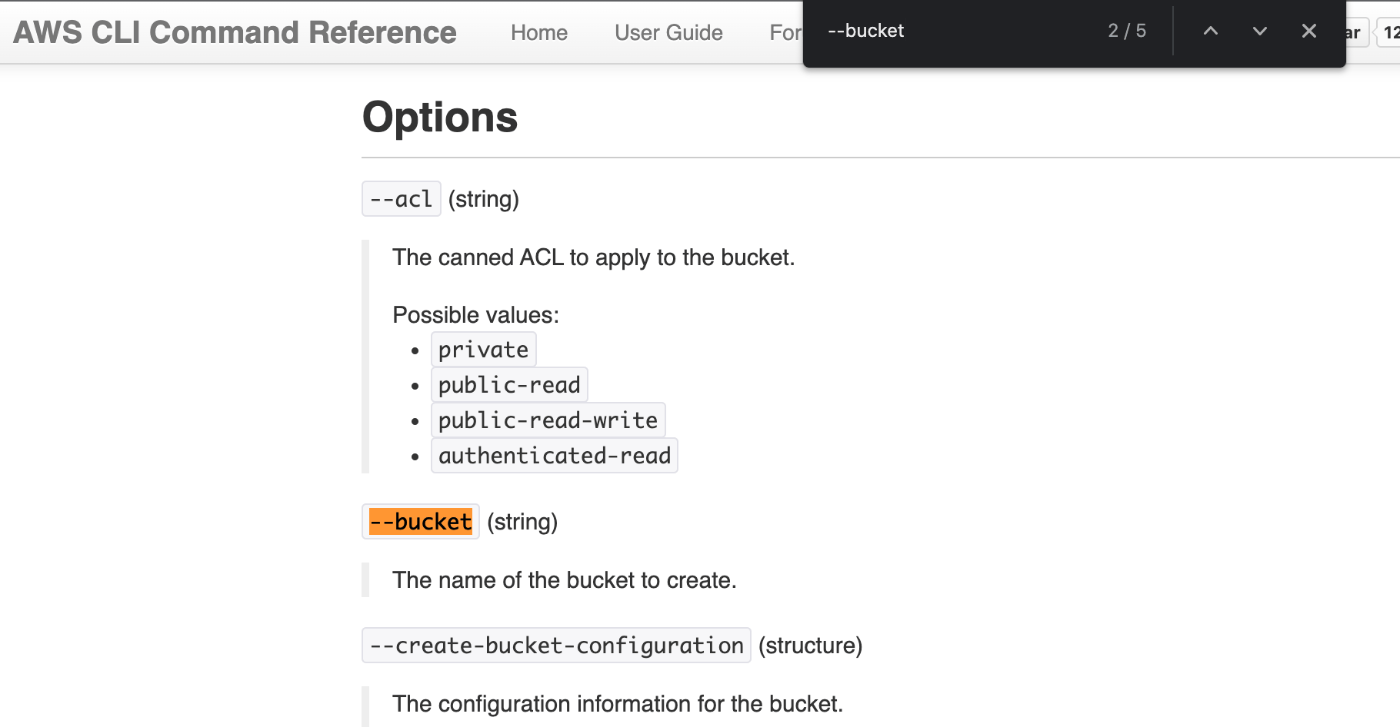Select the public-read ACL value chip
1400x727 pixels.
point(509,384)
